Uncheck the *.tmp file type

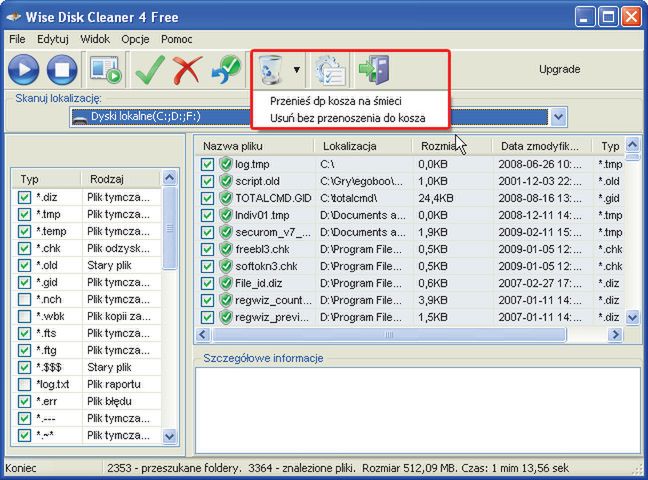coord(24,214)
